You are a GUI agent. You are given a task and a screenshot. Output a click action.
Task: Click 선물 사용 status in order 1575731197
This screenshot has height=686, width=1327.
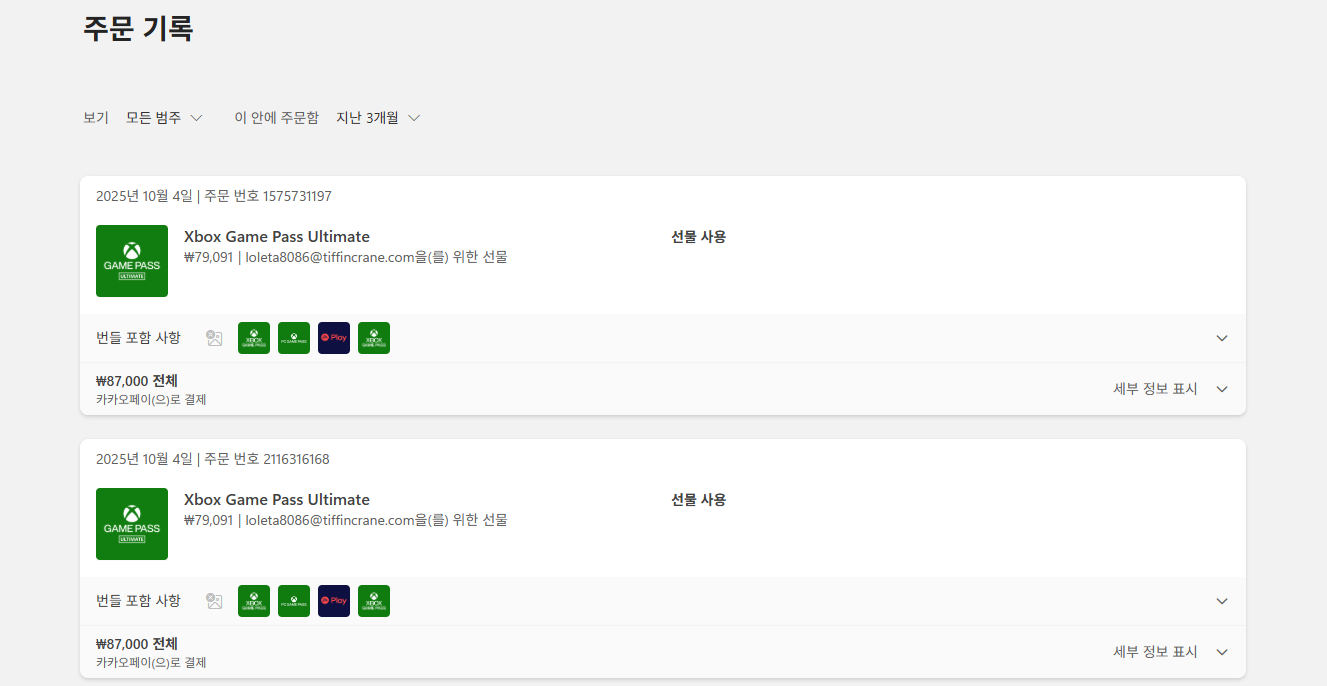[x=699, y=237]
